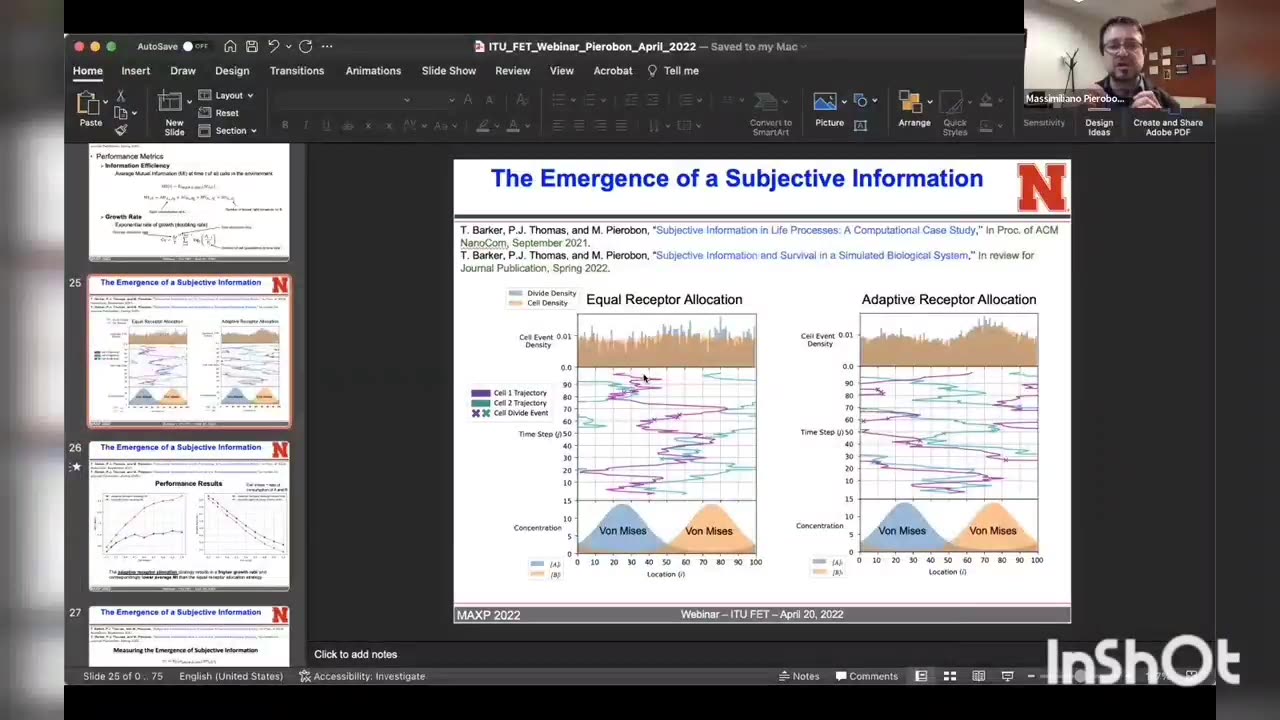Viewport: 1280px width, 720px height.
Task: Click the Decrease Font Size icon
Action: [x=489, y=99]
